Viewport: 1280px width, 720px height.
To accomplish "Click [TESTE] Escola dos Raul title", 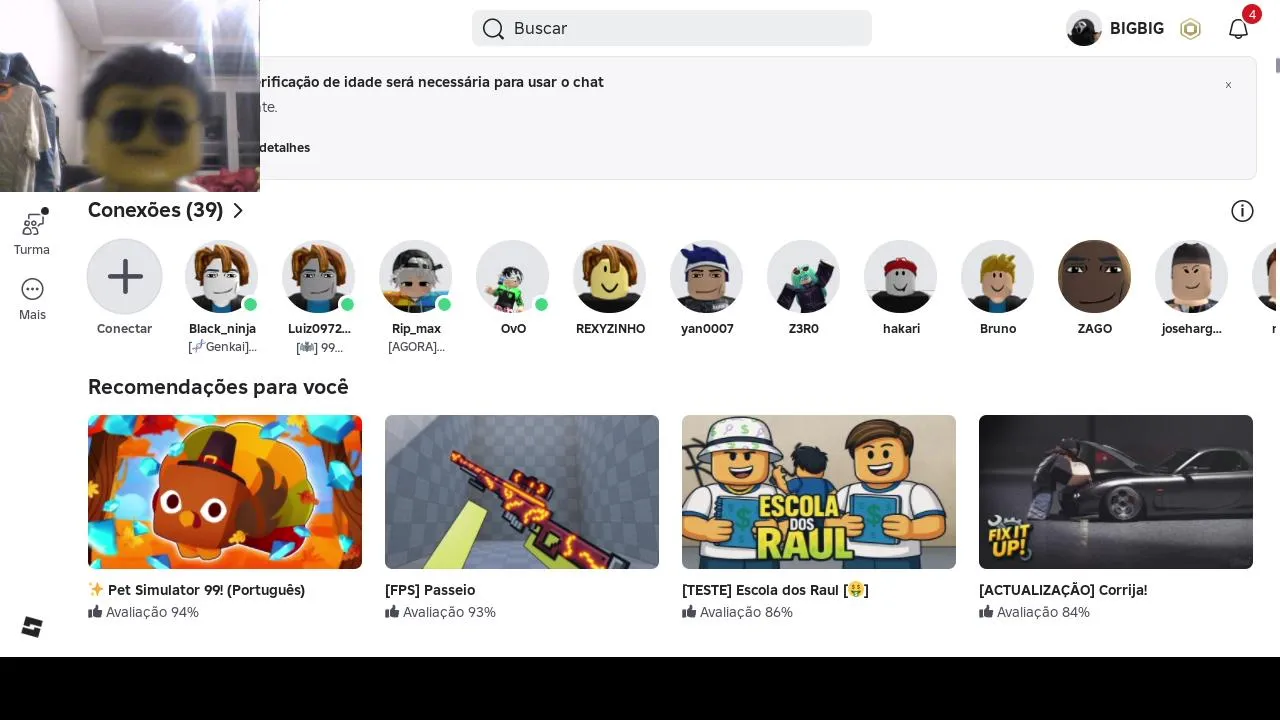I will (775, 590).
